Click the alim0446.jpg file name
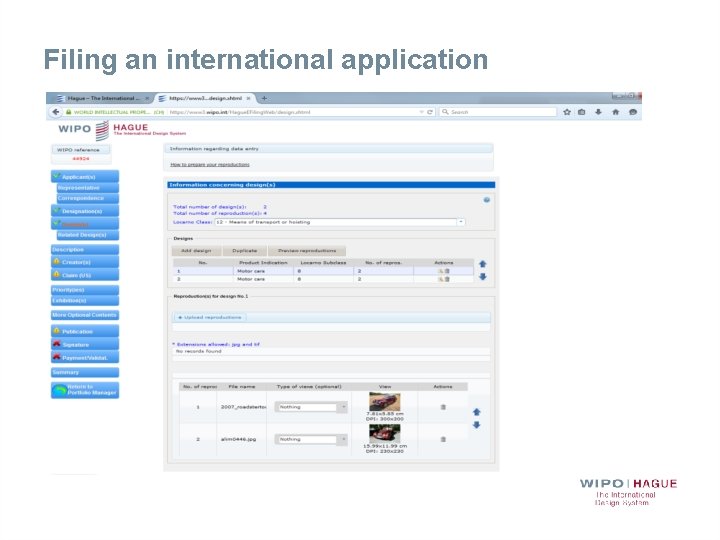720x540 pixels. coord(238,439)
